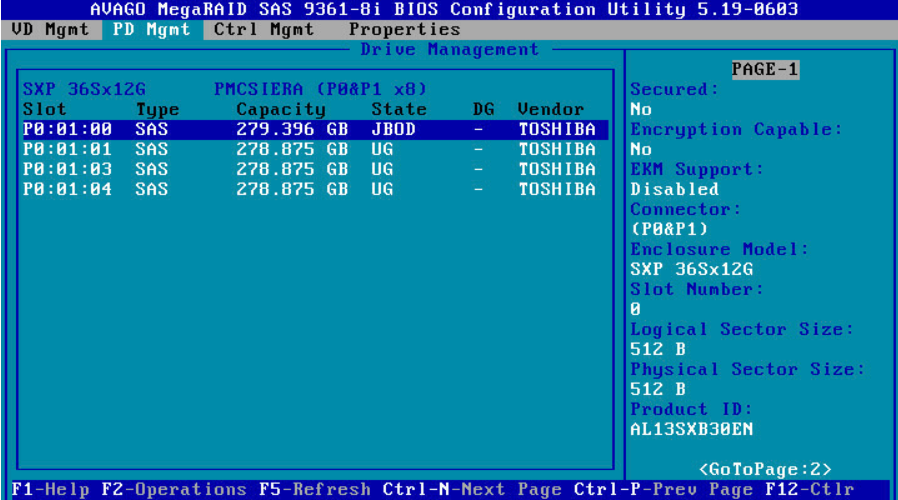Click PMCSIERA (P0&P1 x8) heading
The image size is (898, 500).
320,89
